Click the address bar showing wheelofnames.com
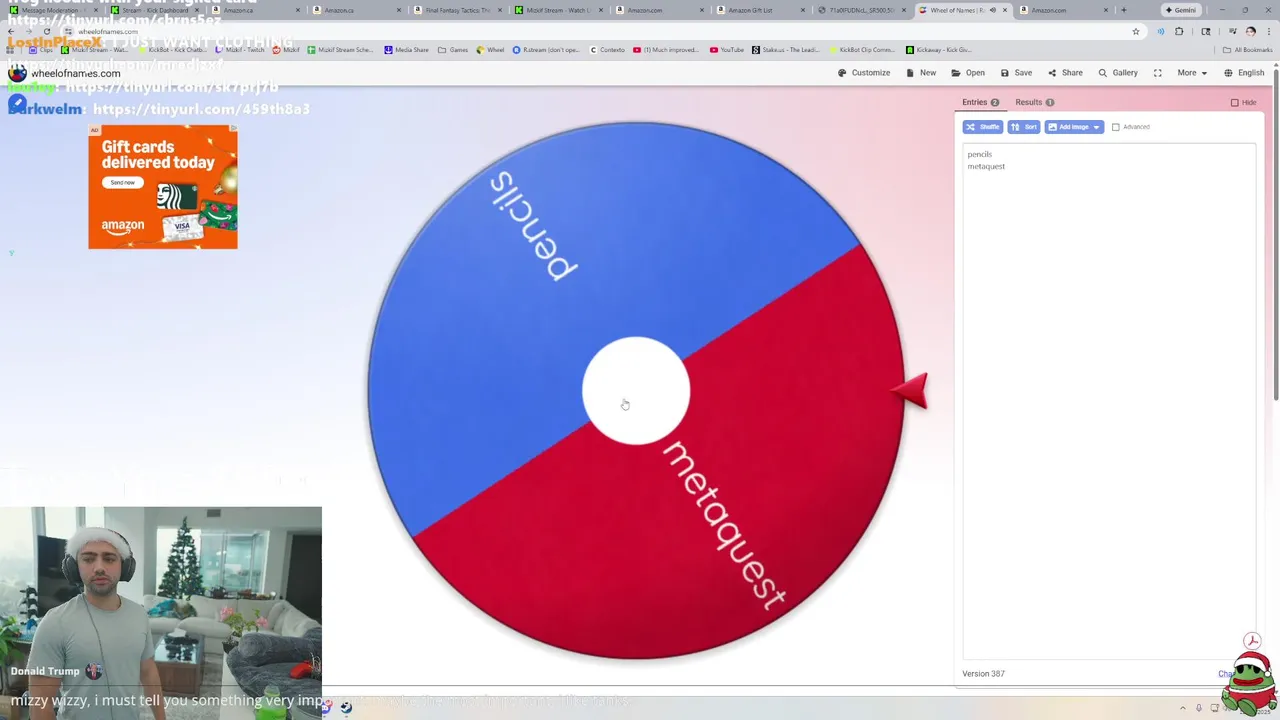This screenshot has width=1280, height=720. 600,31
